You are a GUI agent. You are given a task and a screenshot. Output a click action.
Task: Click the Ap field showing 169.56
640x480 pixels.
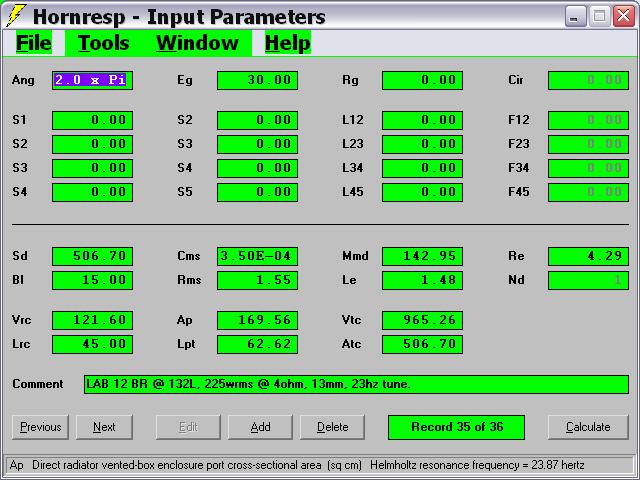(x=257, y=320)
